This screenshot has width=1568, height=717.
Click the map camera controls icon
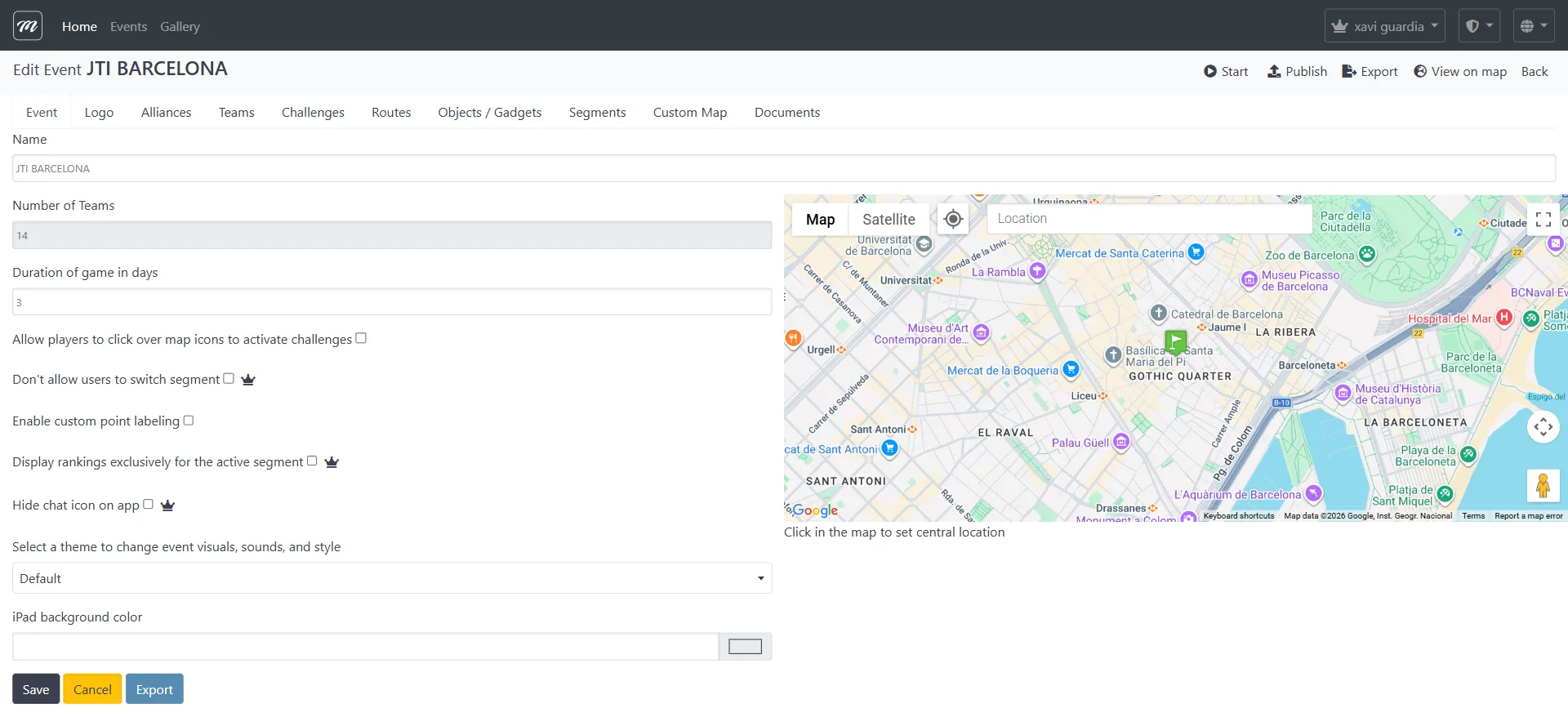[x=1543, y=426]
